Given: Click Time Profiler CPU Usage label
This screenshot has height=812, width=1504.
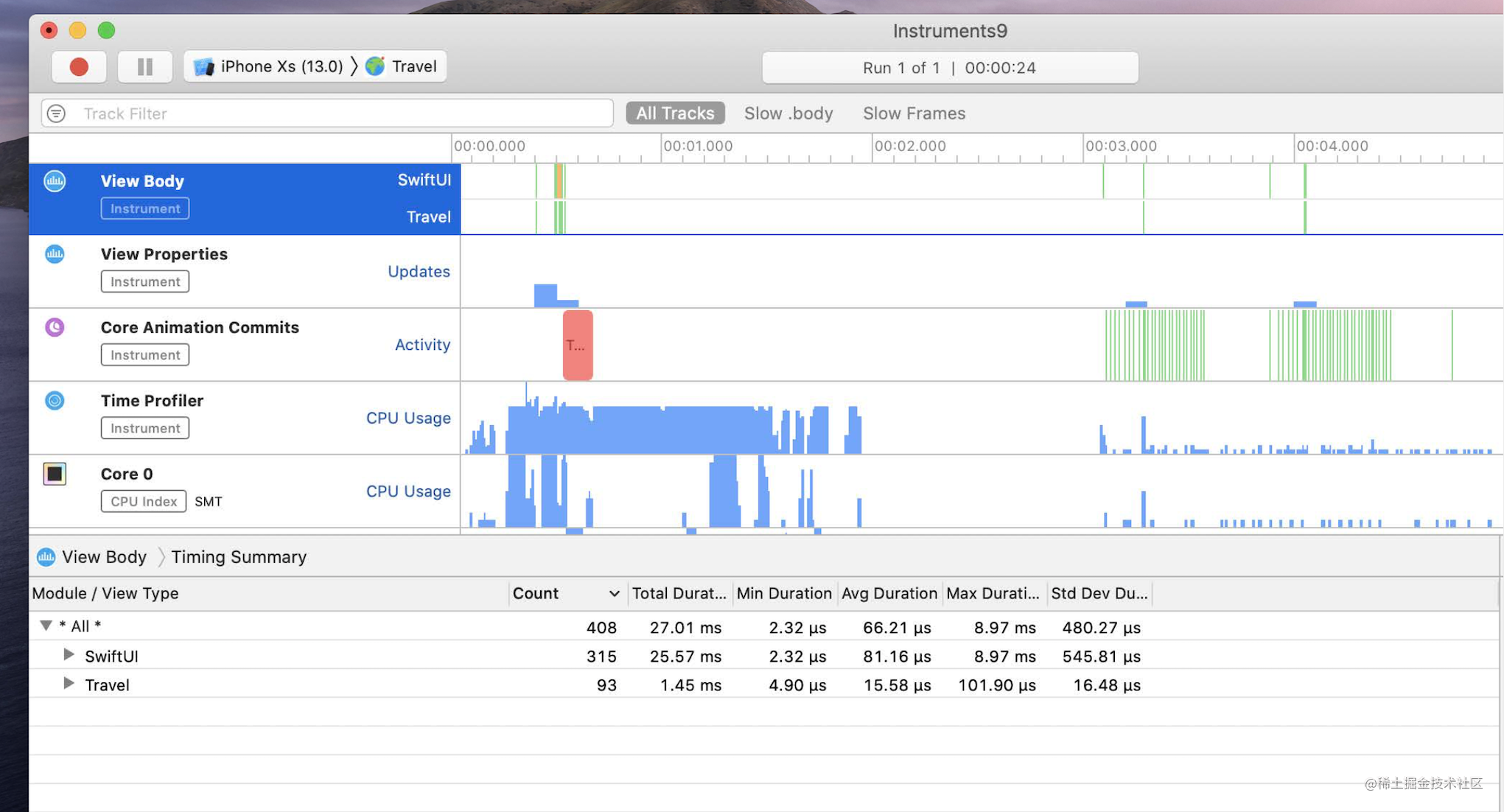Looking at the screenshot, I should click(408, 418).
